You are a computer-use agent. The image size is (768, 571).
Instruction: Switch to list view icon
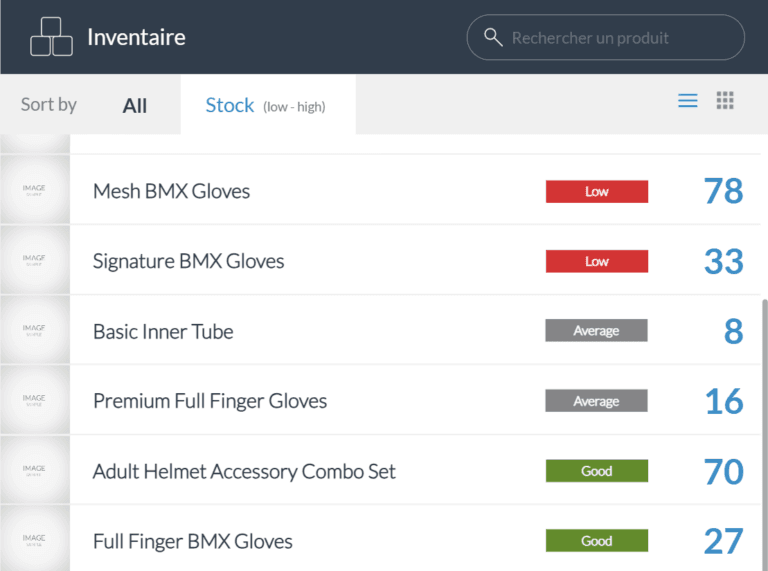[688, 101]
